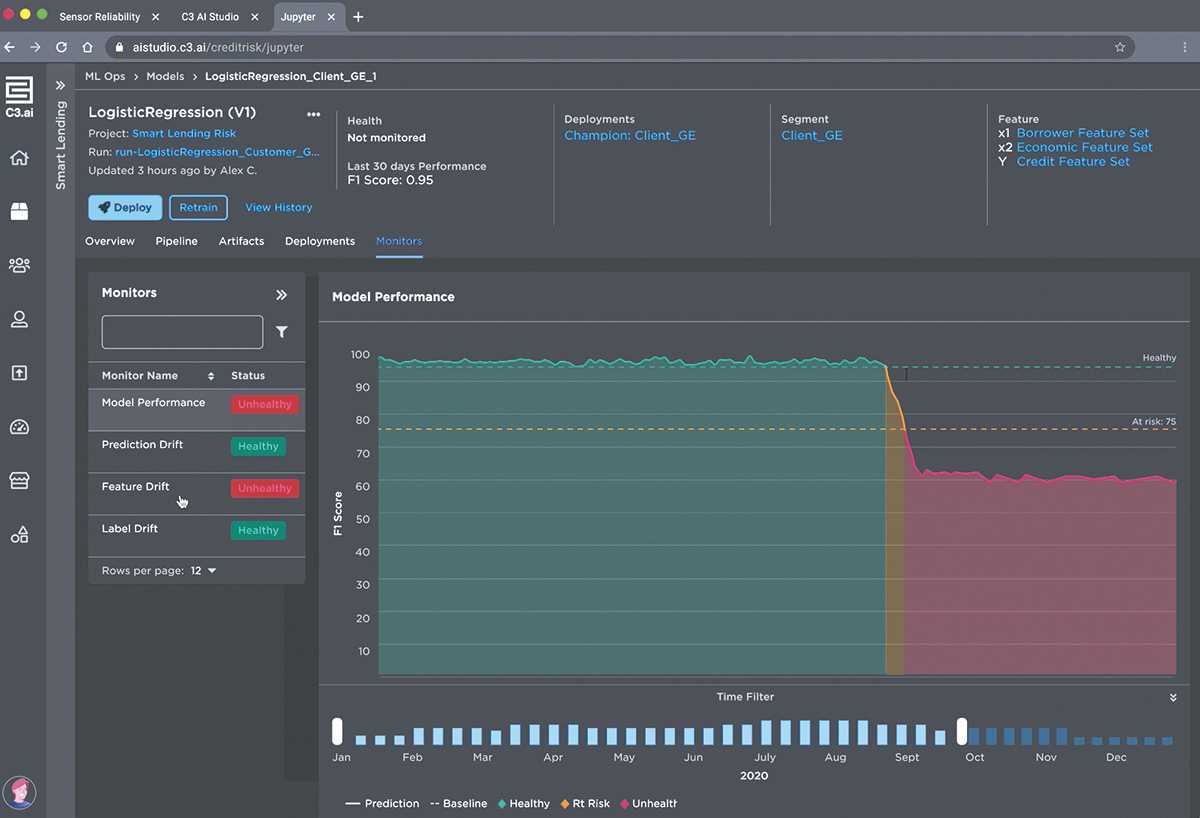Open the Rows per page dropdown
This screenshot has height=818, width=1200.
[x=204, y=571]
